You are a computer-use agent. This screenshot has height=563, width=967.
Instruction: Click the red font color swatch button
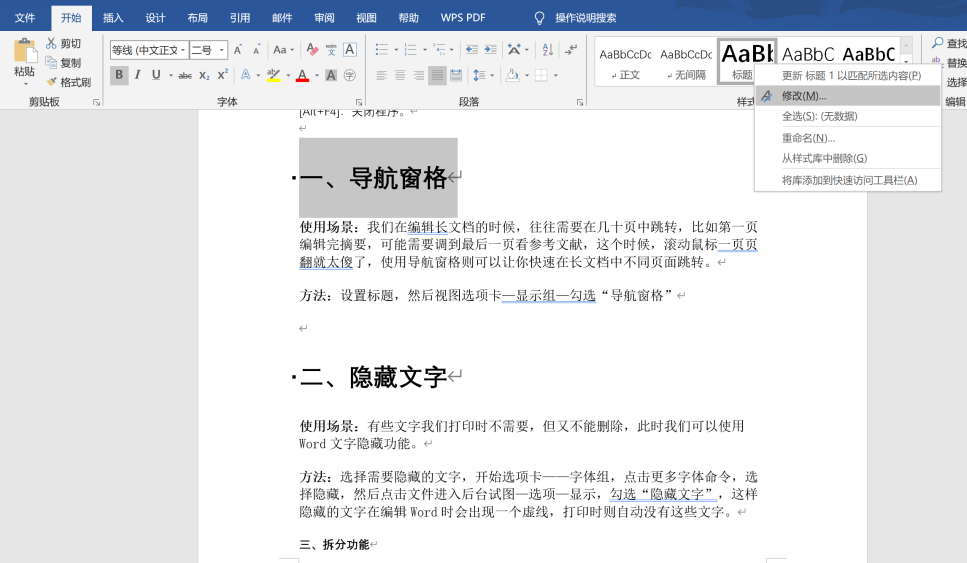pos(301,75)
